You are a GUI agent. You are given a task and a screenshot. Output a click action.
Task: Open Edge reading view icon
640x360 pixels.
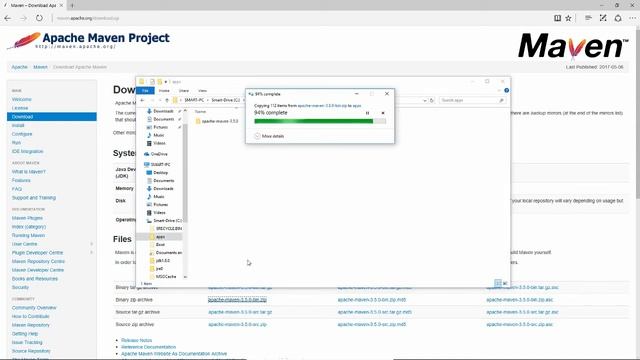557,18
